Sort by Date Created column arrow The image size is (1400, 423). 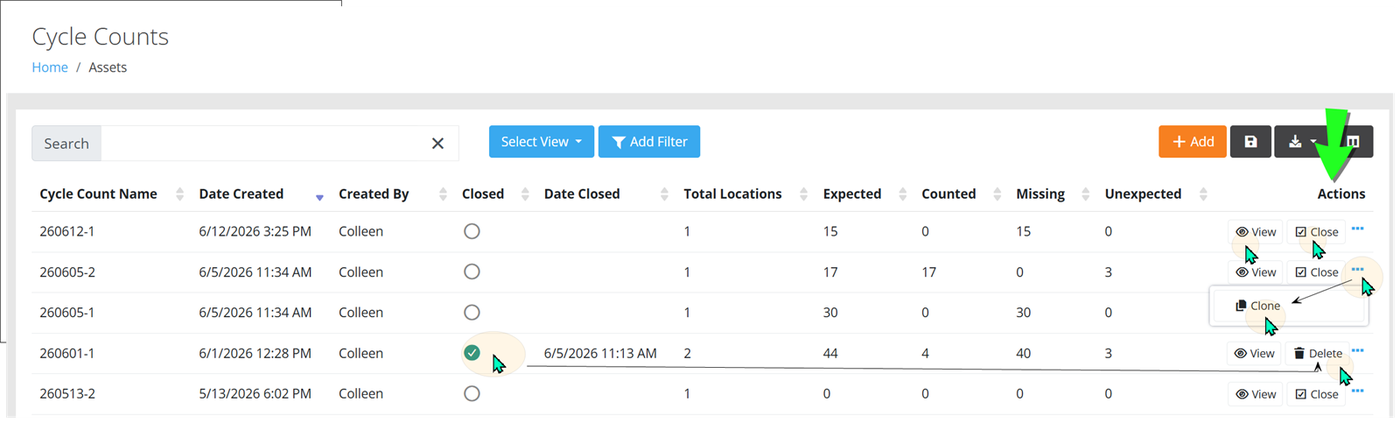(x=319, y=197)
